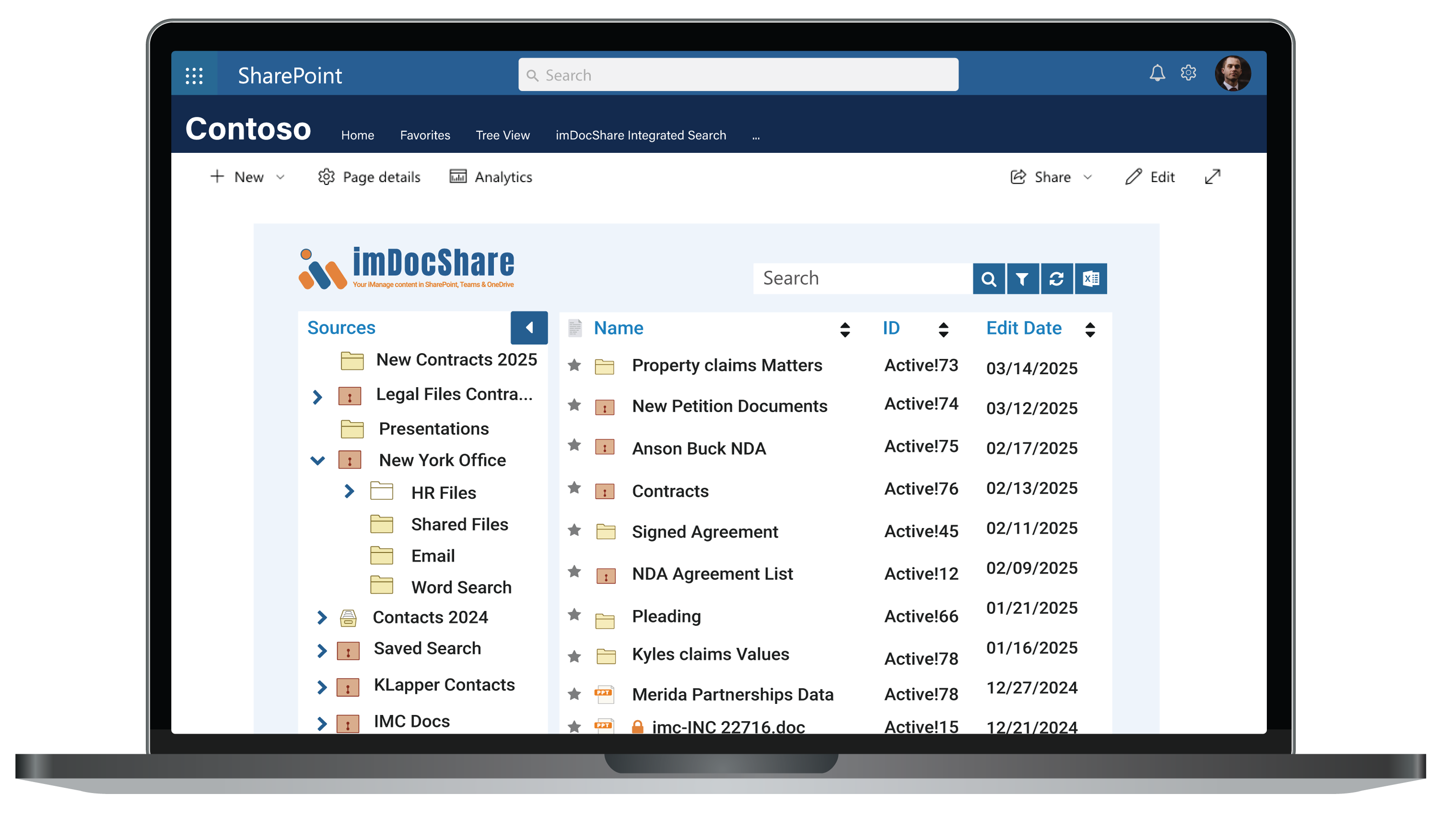Viewport: 1438px width, 840px height.
Task: Refresh the imDocShare results
Action: tap(1056, 278)
